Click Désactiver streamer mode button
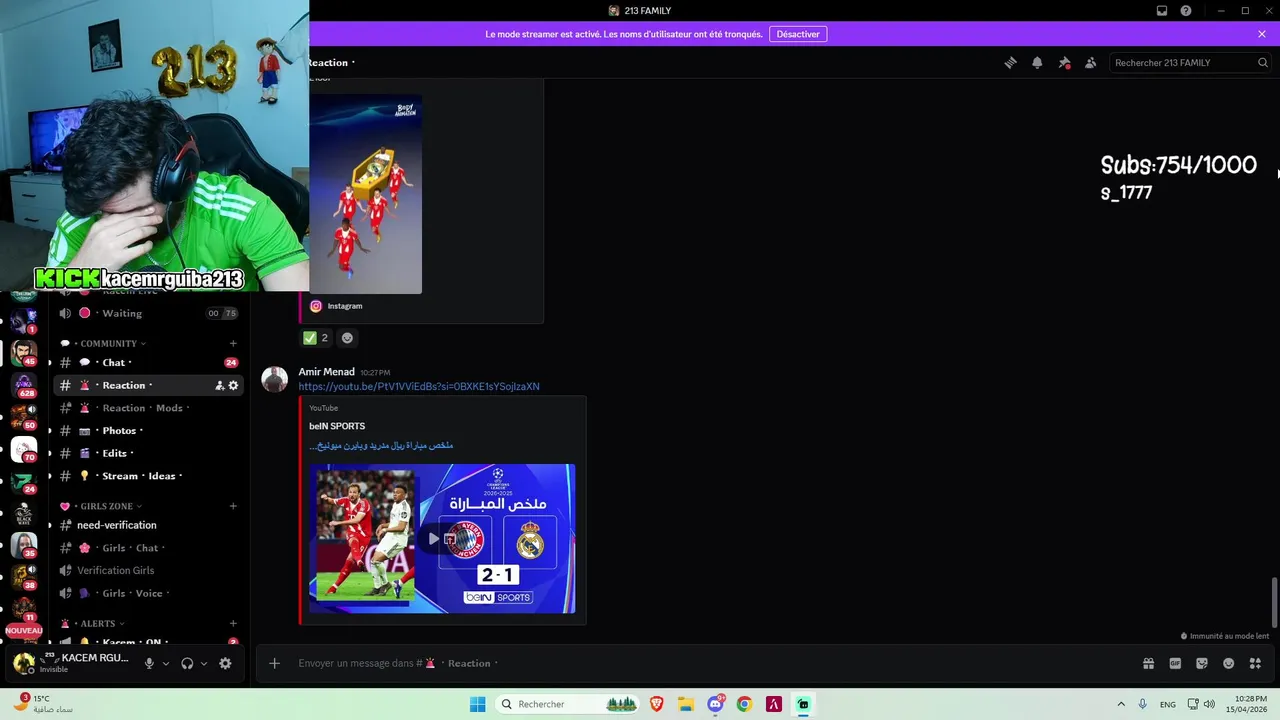Viewport: 1280px width, 720px height. [798, 34]
